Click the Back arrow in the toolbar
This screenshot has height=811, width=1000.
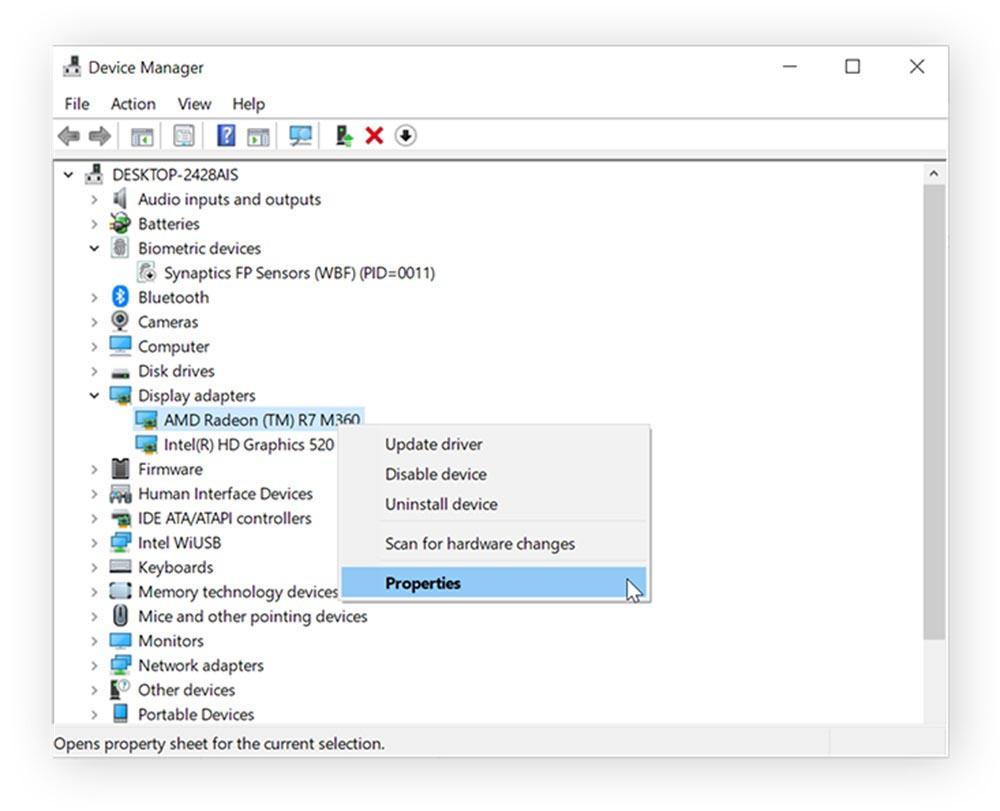68,136
